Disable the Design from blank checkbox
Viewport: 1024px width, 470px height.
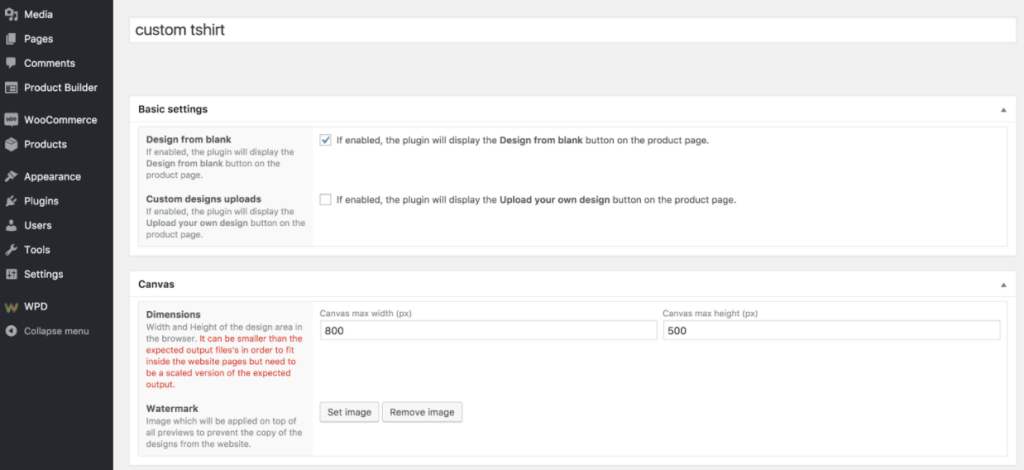click(x=325, y=140)
